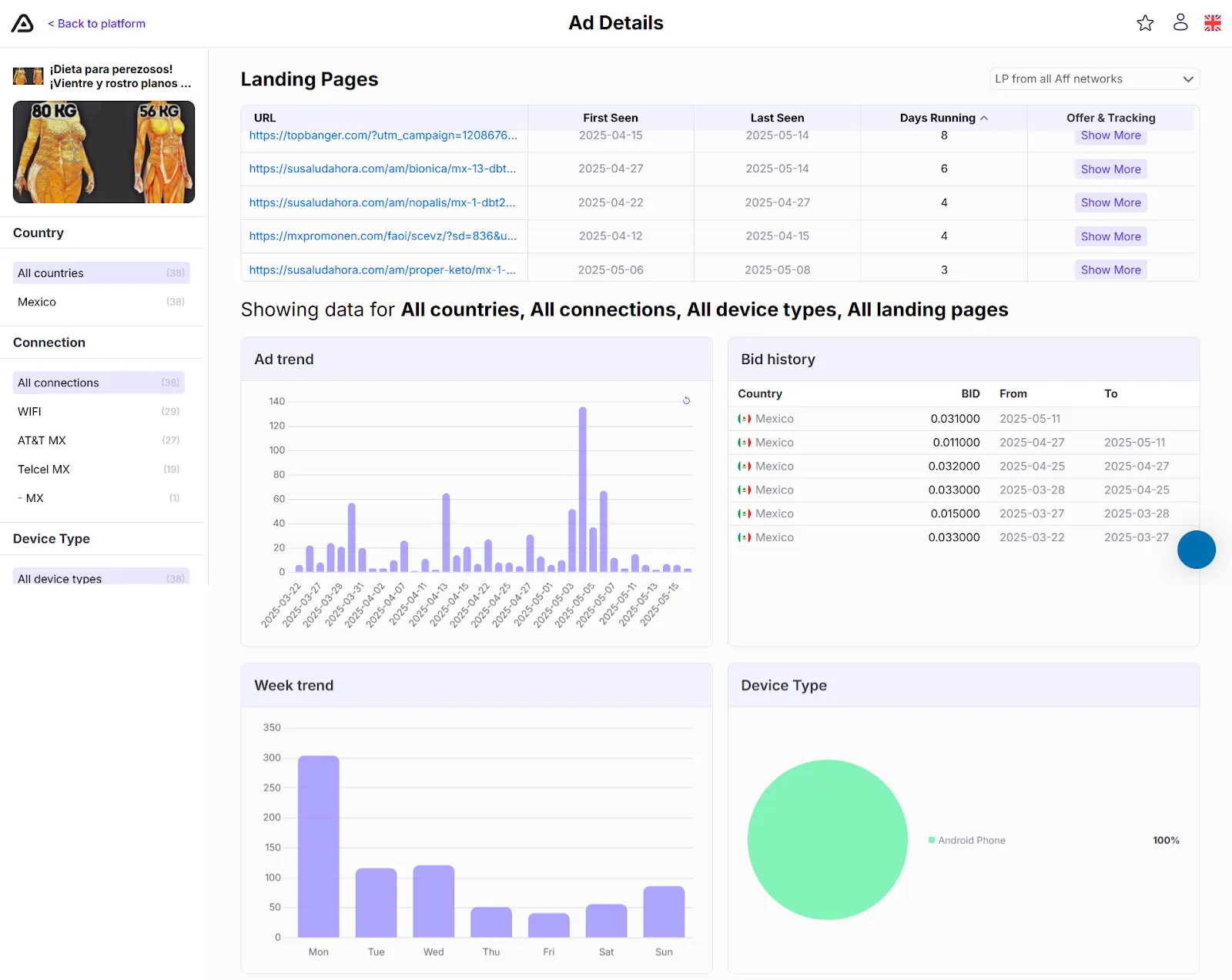This screenshot has width=1232, height=980.
Task: Click Show More for proper-keto row
Action: (1110, 270)
